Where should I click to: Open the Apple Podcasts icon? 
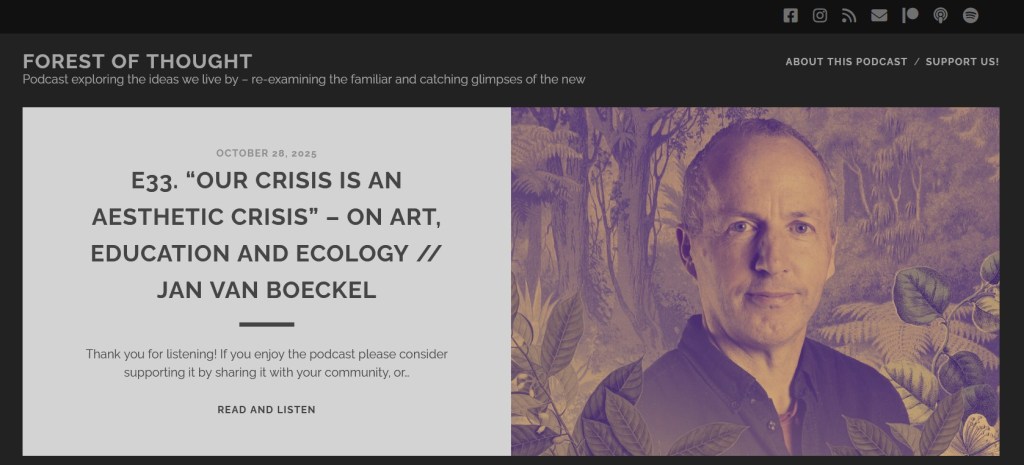(x=940, y=15)
